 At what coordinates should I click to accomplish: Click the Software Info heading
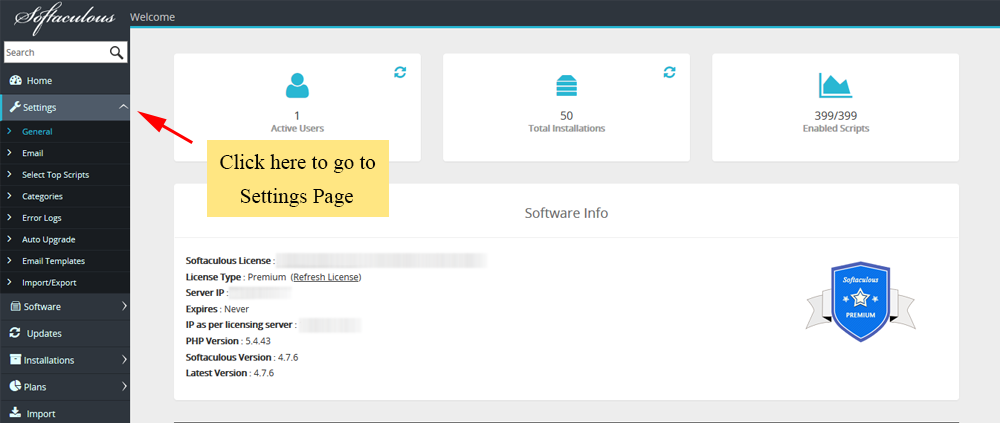(x=566, y=213)
